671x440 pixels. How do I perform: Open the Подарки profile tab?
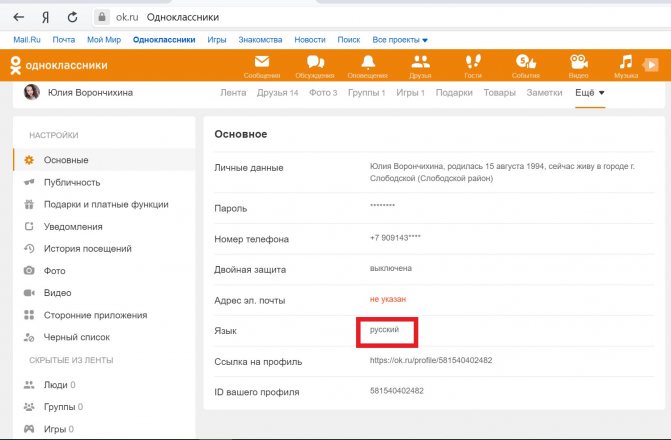click(454, 93)
